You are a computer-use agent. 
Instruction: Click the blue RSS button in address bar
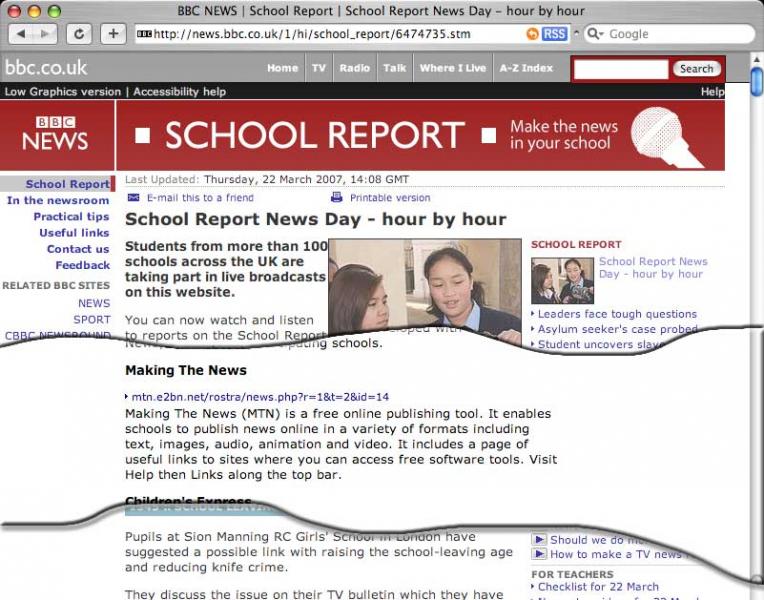pos(554,34)
